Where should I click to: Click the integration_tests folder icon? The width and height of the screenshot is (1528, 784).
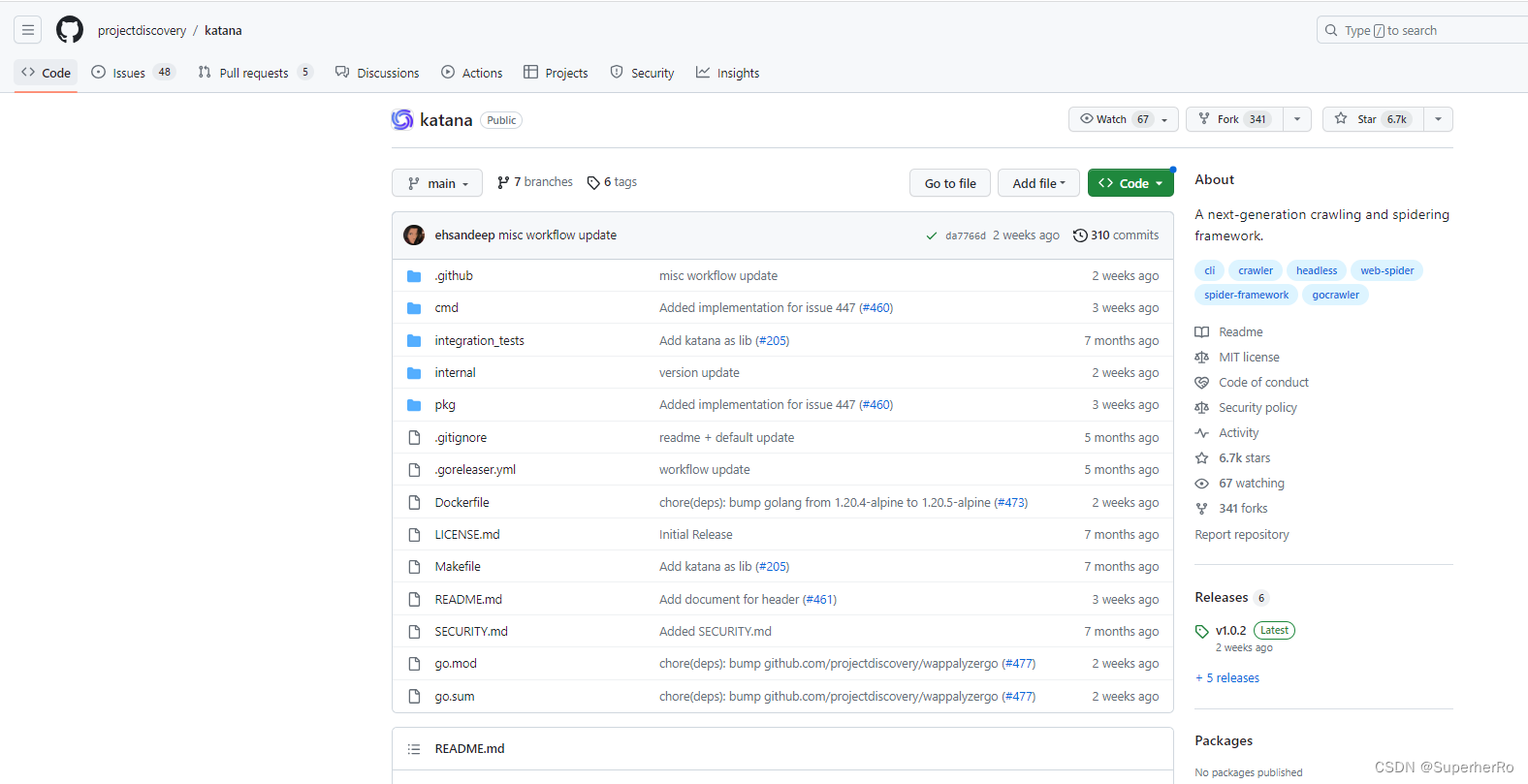click(x=414, y=341)
